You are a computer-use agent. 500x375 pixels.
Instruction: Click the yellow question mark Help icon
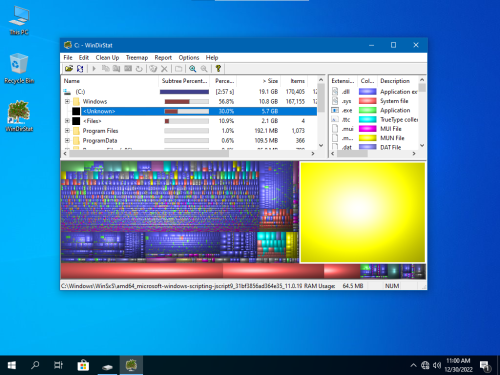(x=218, y=69)
